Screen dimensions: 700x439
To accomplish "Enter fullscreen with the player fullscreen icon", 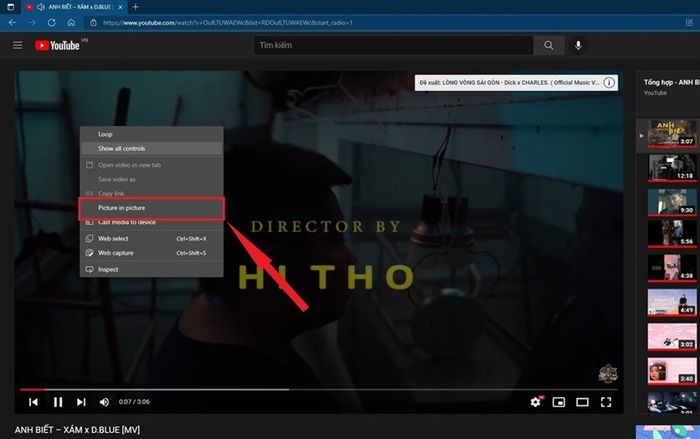I will tap(606, 402).
